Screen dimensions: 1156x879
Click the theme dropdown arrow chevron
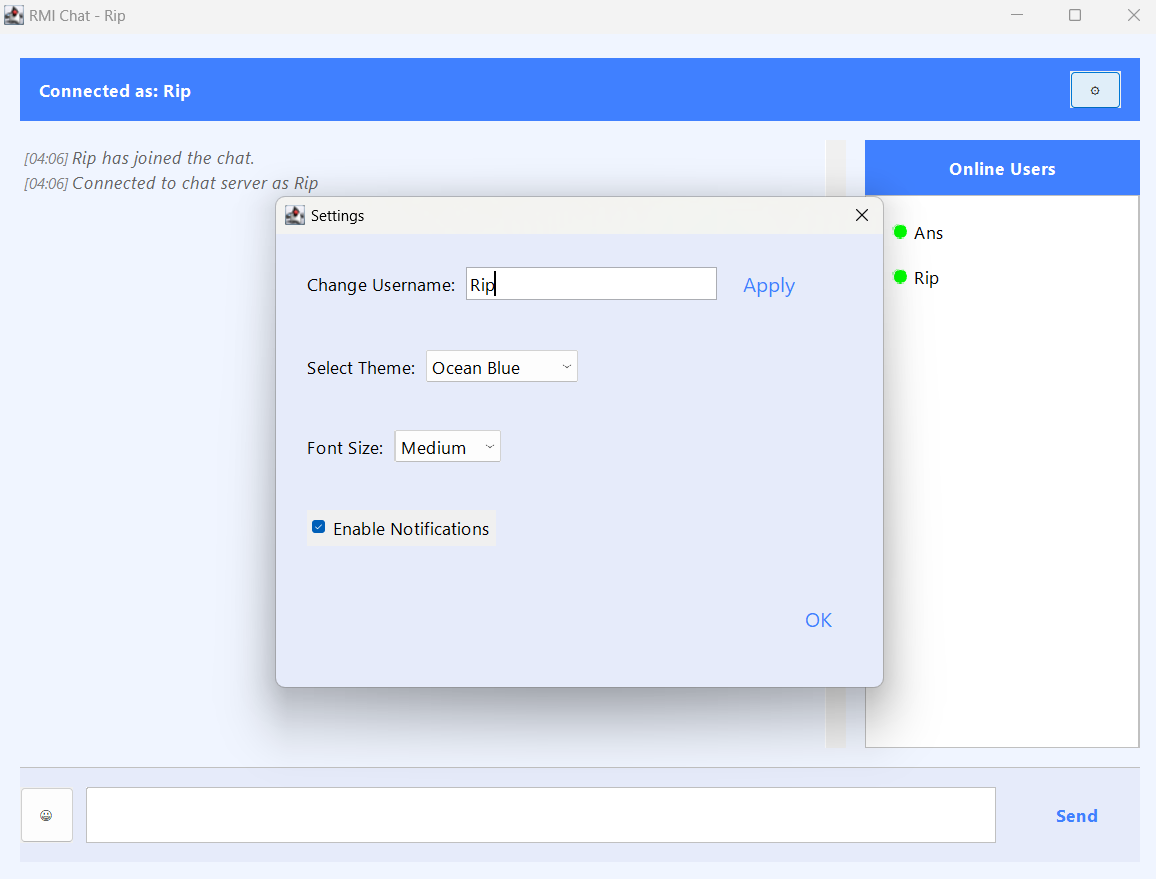tap(566, 366)
